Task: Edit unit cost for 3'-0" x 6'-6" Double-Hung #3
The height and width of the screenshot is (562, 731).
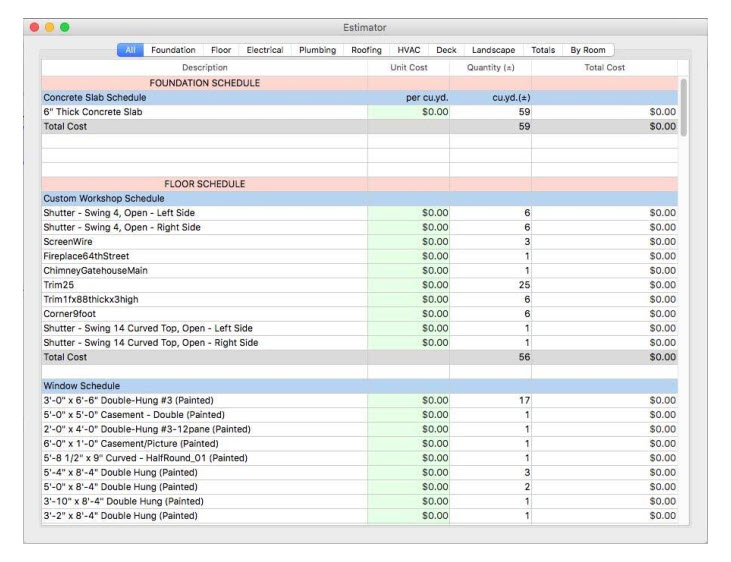Action: click(x=408, y=400)
